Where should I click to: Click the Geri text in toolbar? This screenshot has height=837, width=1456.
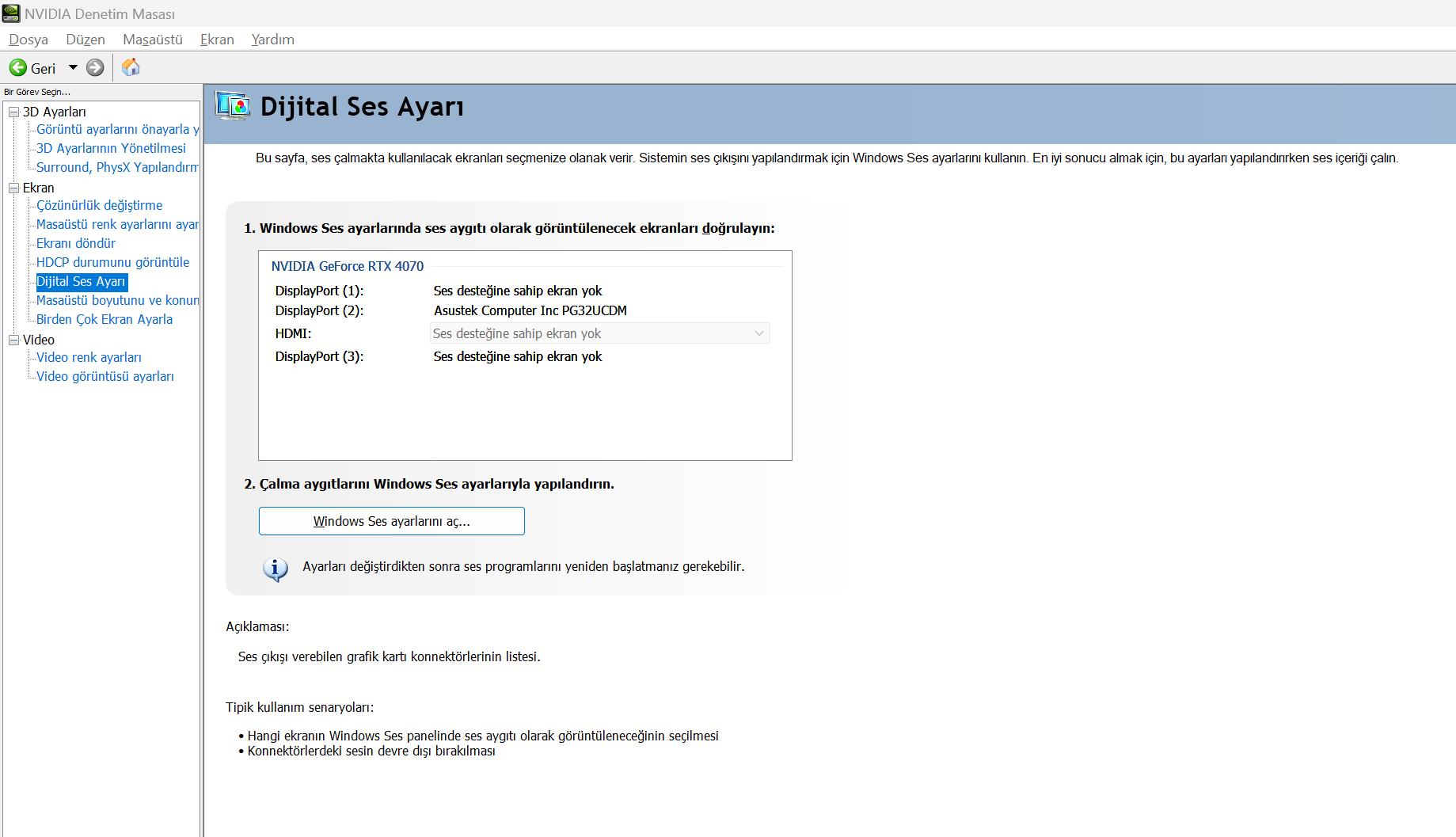click(43, 69)
